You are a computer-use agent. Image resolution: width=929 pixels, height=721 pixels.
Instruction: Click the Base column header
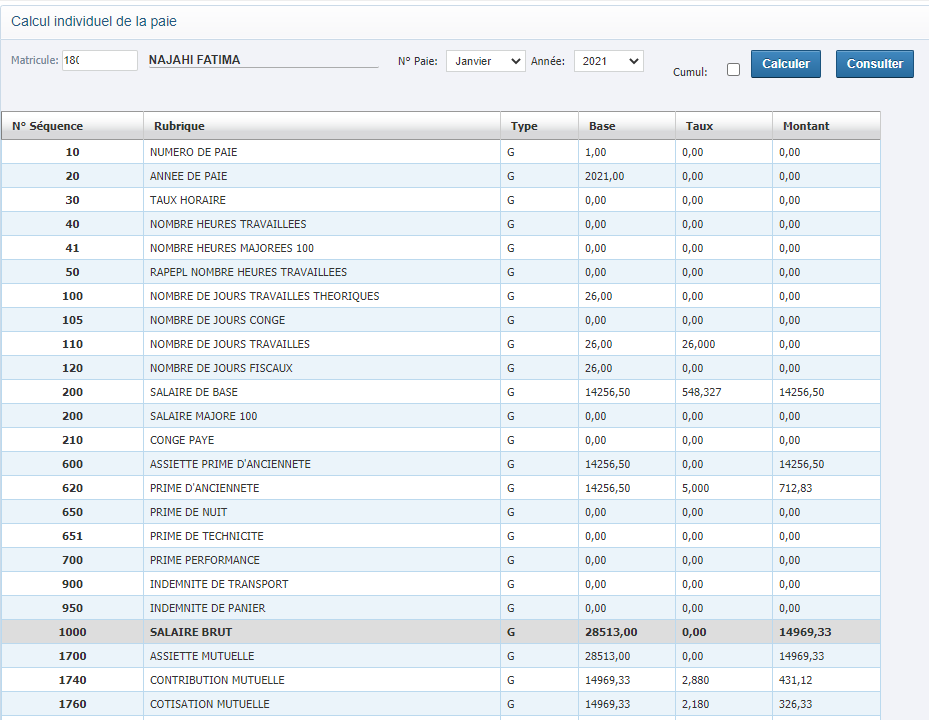pos(627,126)
